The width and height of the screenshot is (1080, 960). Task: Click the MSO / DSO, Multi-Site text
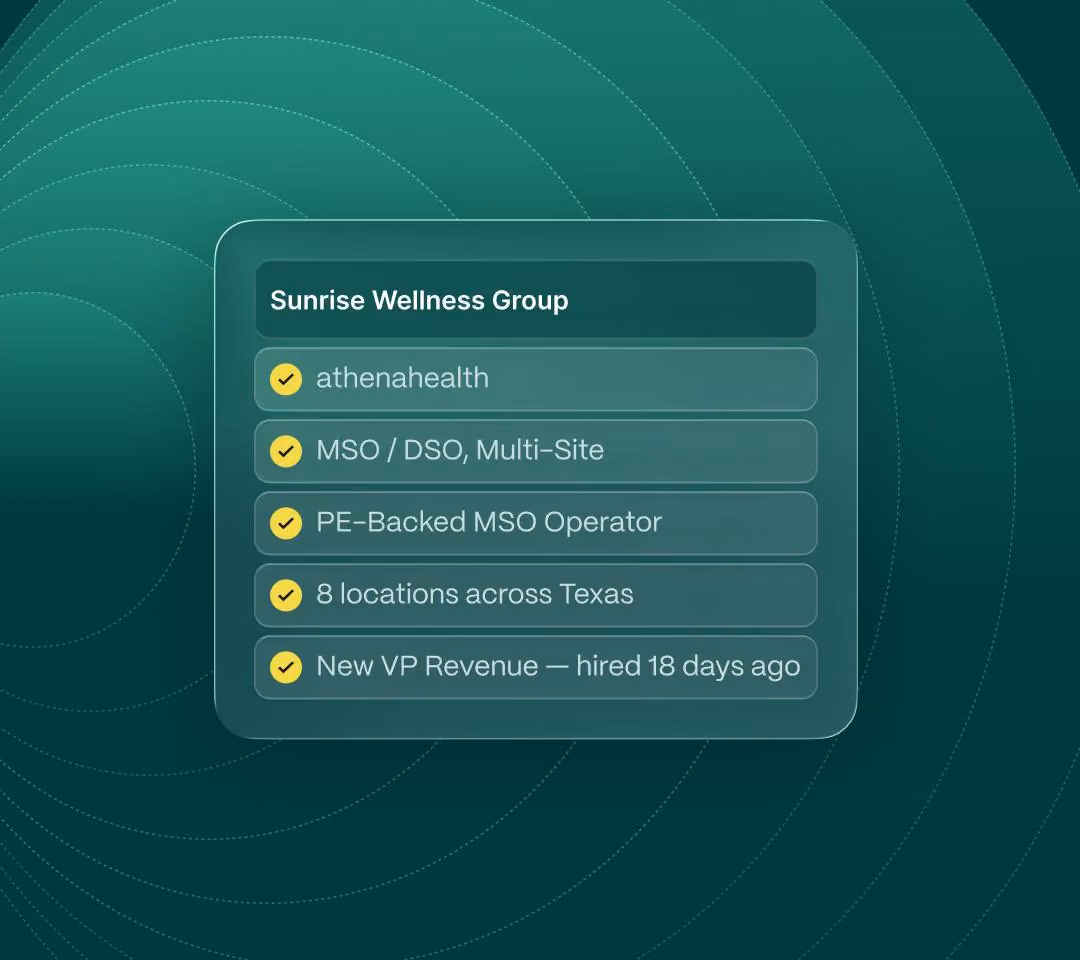[460, 450]
